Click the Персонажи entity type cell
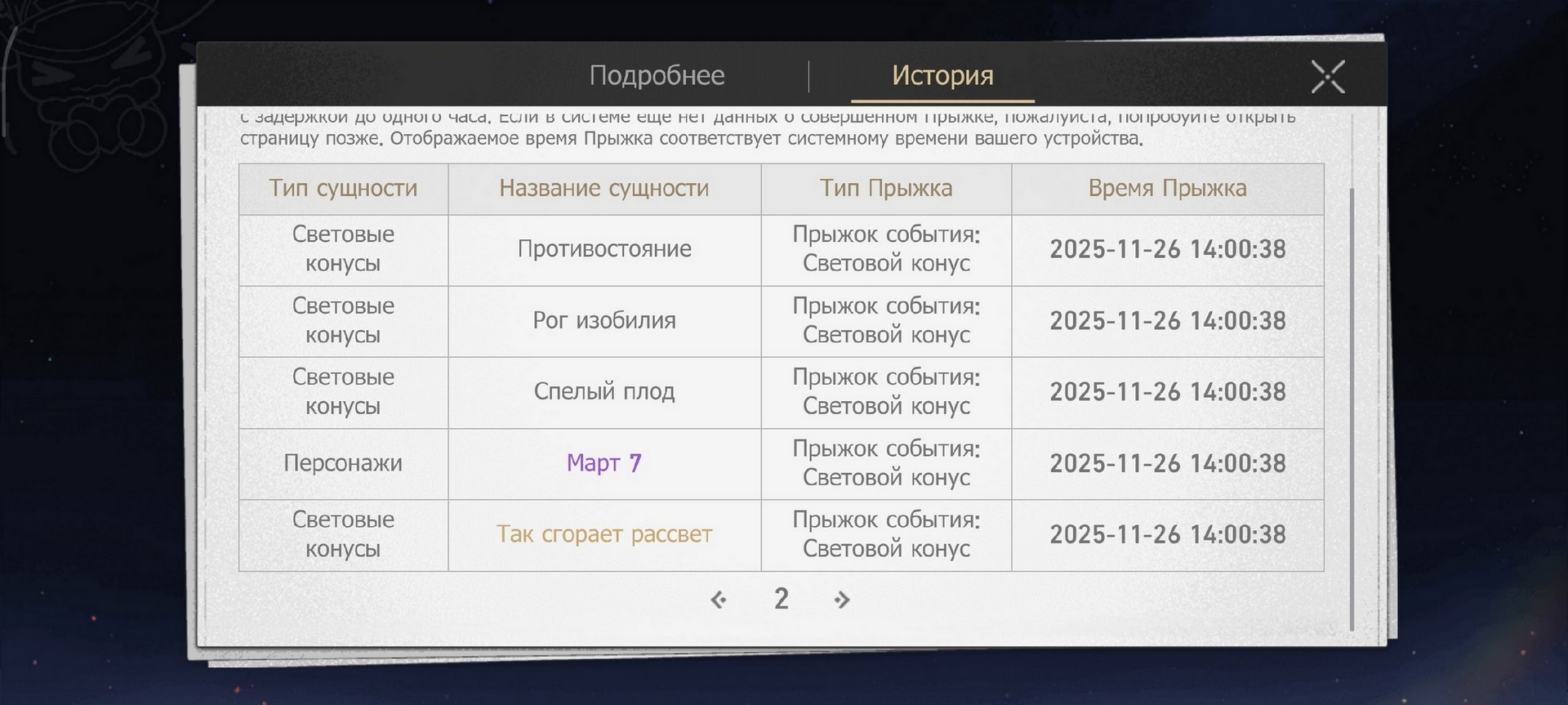This screenshot has height=705, width=1568. point(343,463)
